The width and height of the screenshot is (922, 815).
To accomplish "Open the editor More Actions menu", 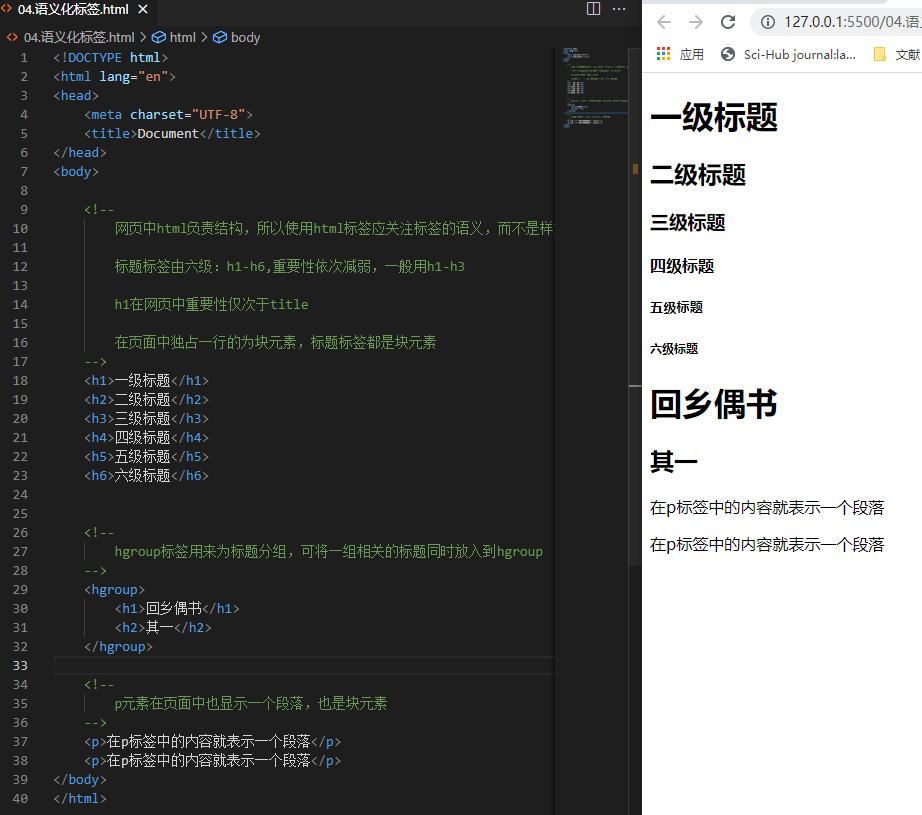I will pyautogui.click(x=619, y=9).
